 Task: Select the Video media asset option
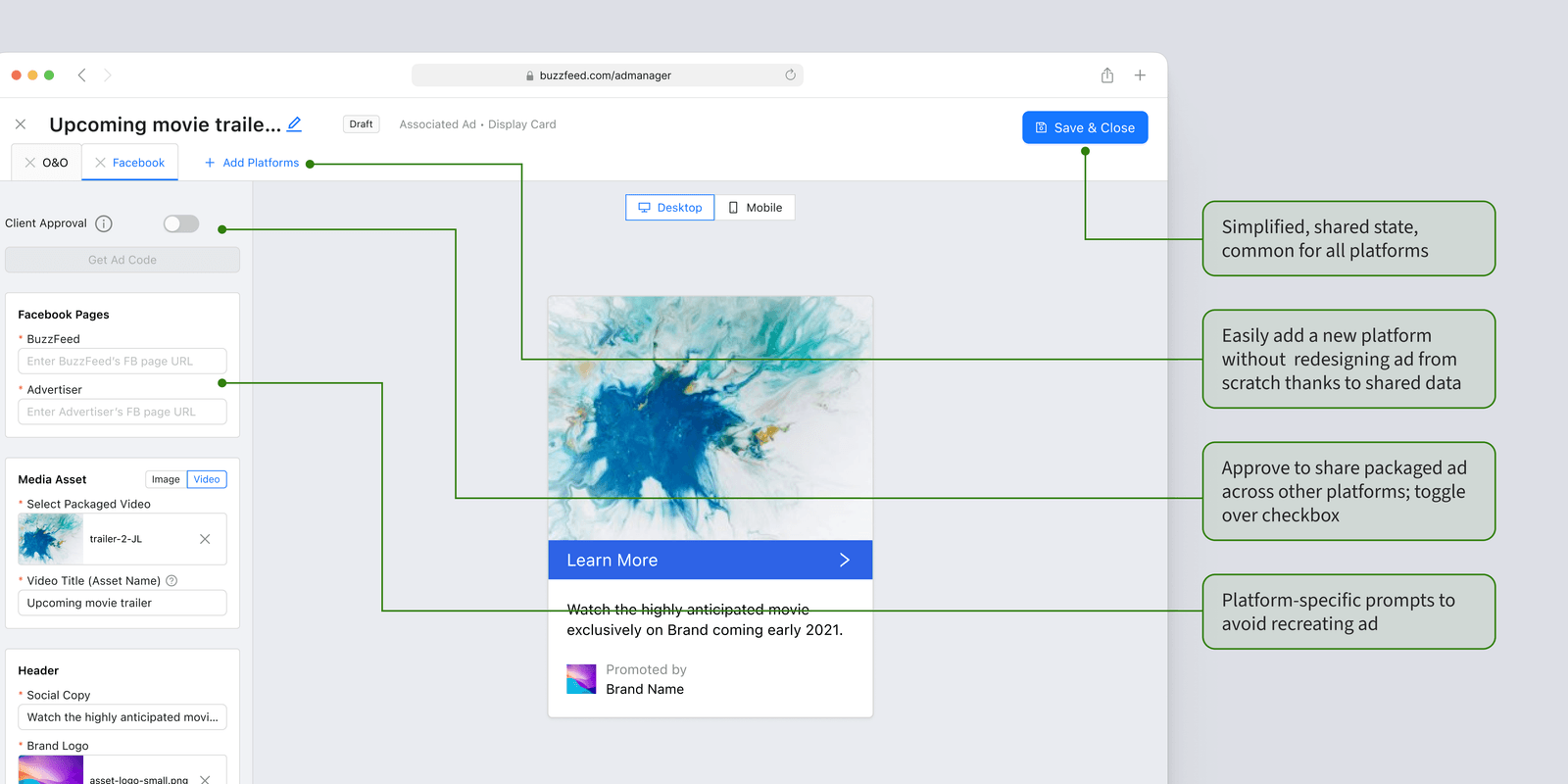click(207, 479)
